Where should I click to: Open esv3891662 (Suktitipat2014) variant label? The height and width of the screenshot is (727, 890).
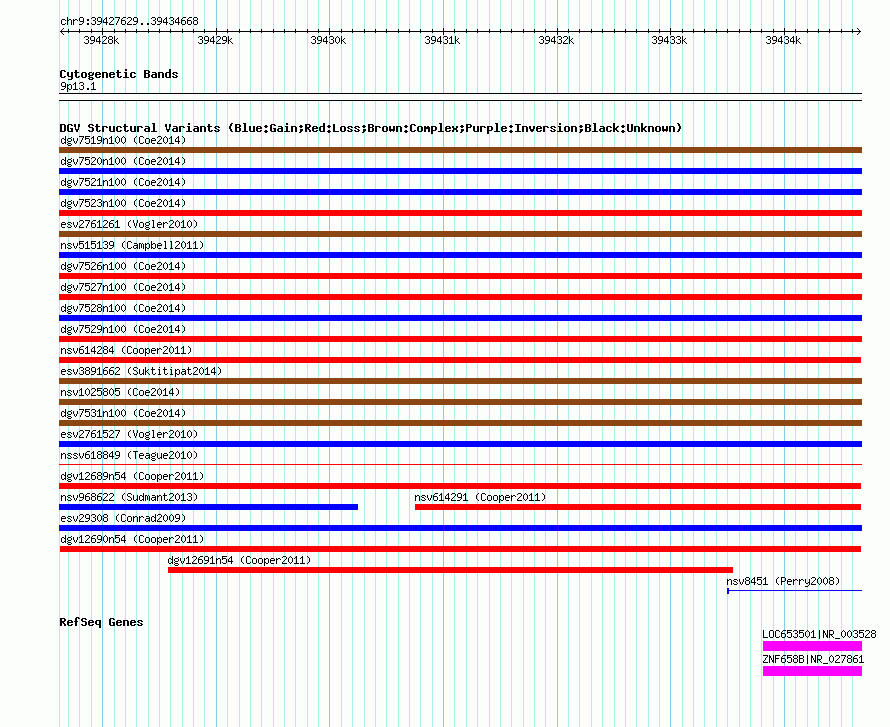141,371
